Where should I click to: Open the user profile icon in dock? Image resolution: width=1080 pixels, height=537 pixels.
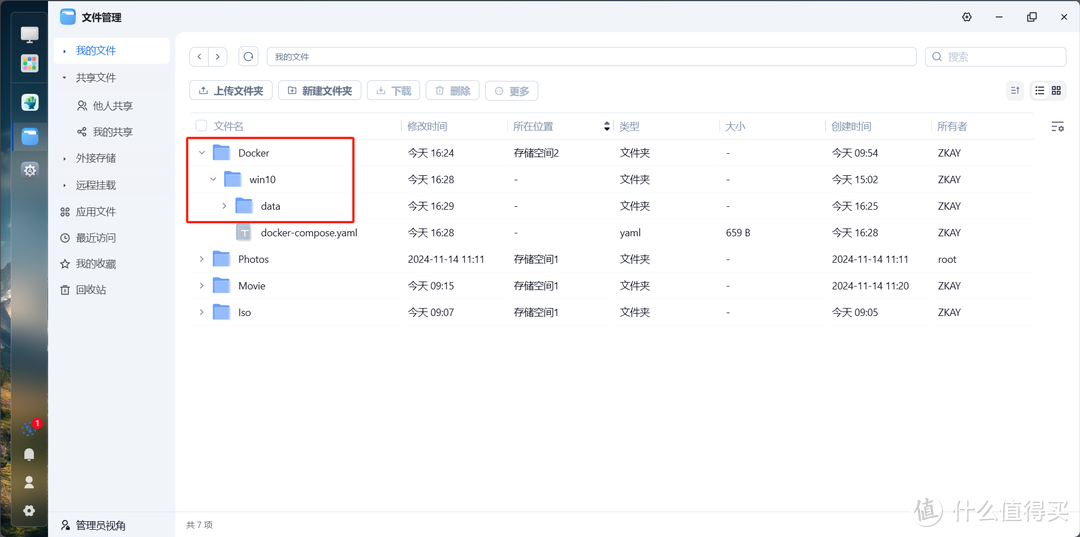29,481
